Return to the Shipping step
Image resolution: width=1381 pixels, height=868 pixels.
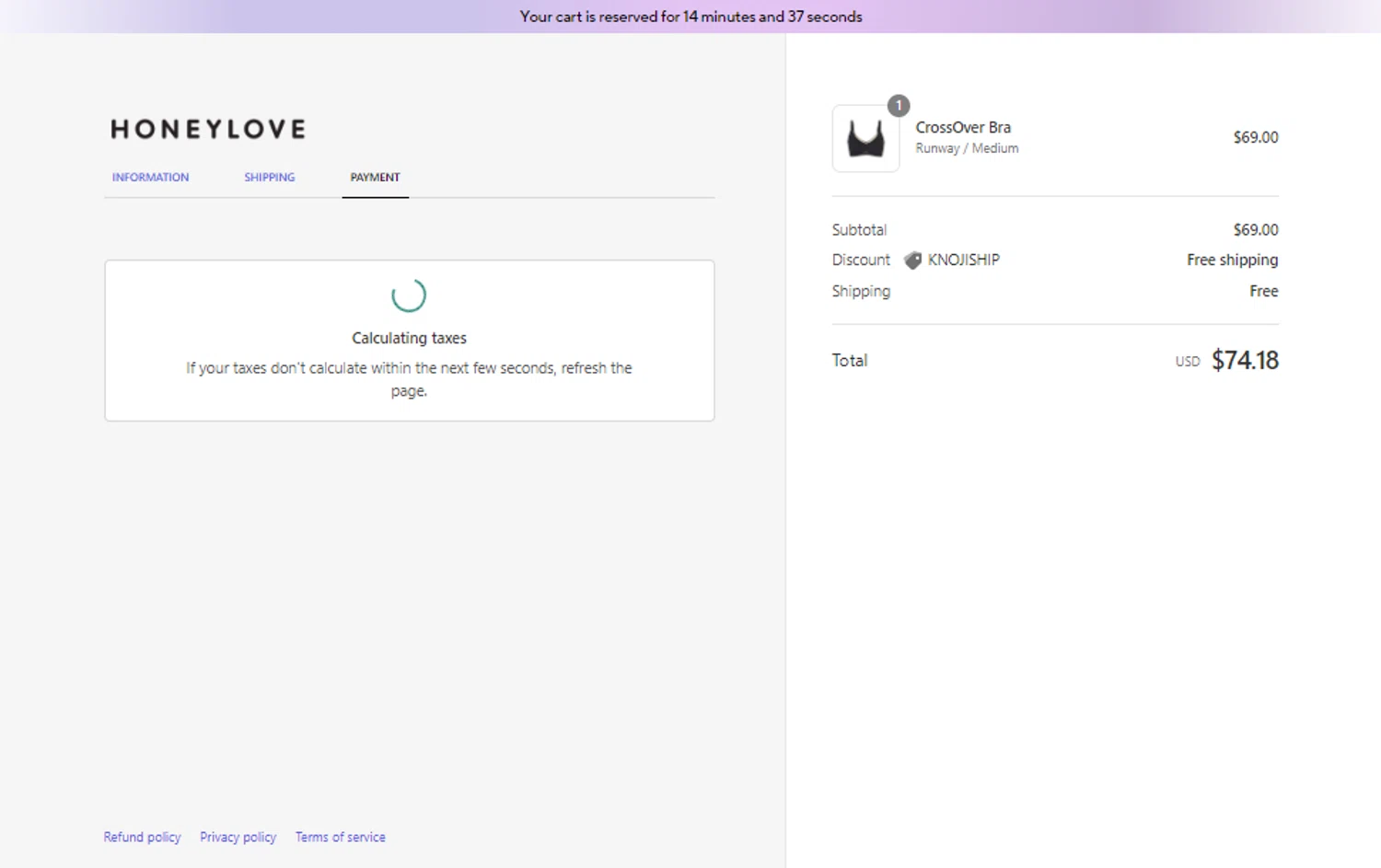pos(270,177)
